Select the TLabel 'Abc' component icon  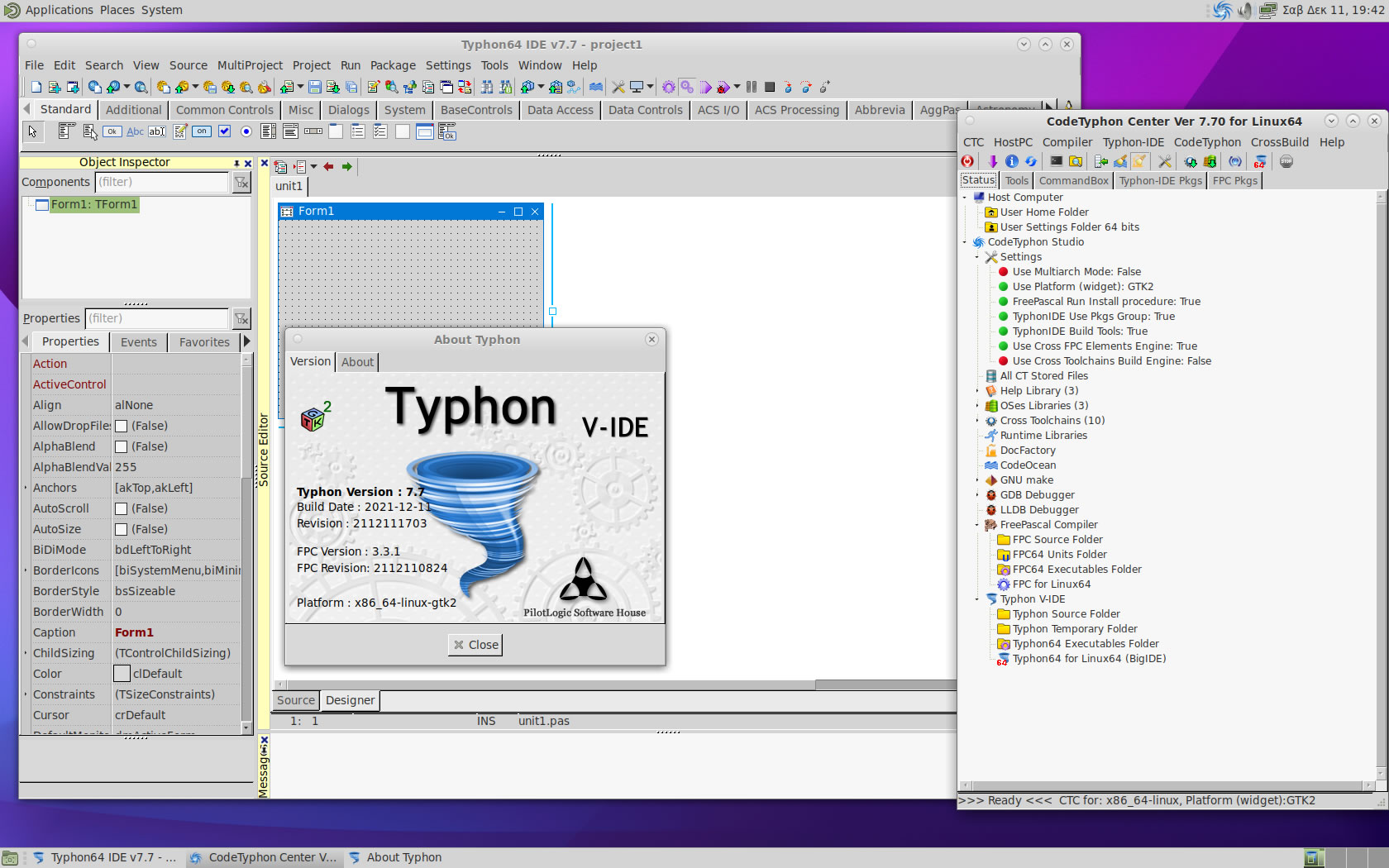(x=135, y=131)
